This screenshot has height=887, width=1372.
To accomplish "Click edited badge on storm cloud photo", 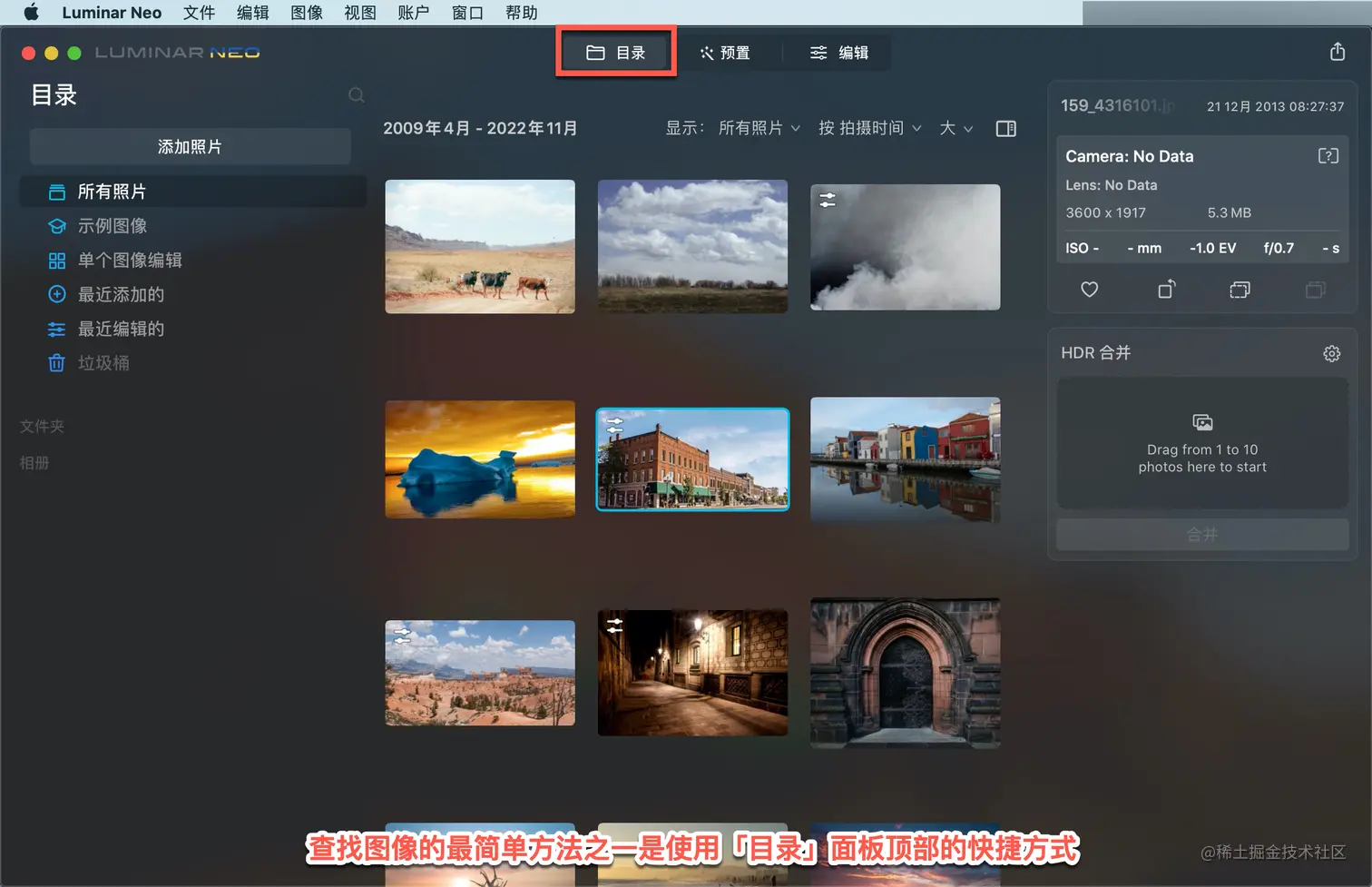I will (x=828, y=201).
